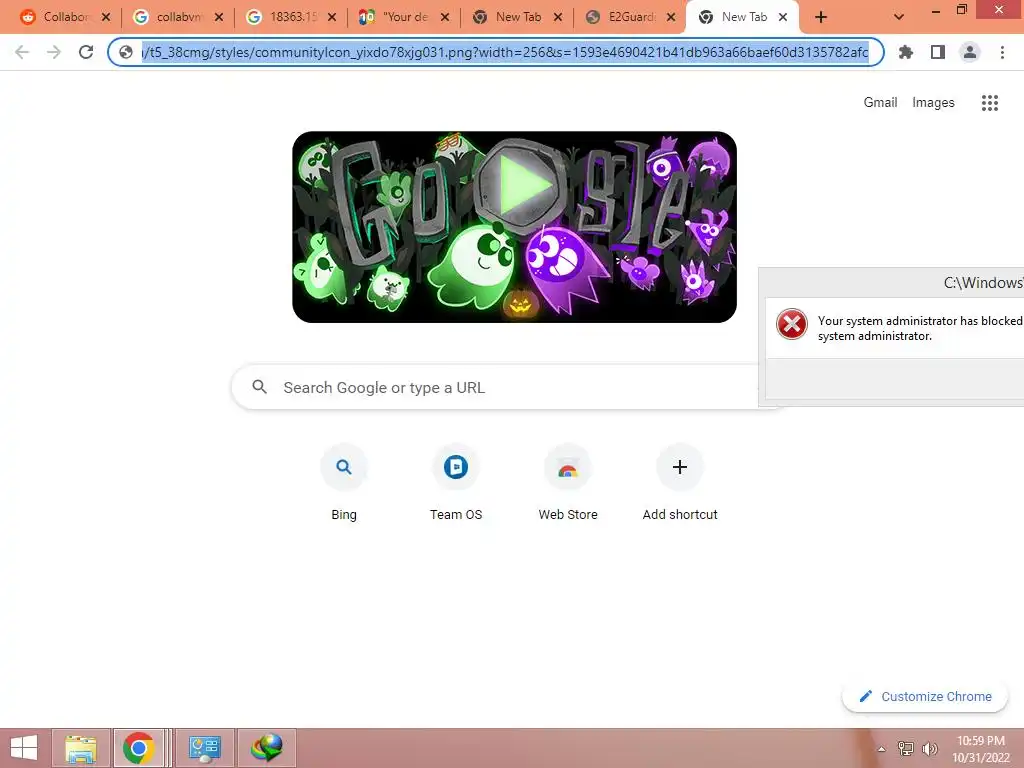Image resolution: width=1024 pixels, height=768 pixels.
Task: Click the forward navigation arrow
Action: (x=54, y=52)
